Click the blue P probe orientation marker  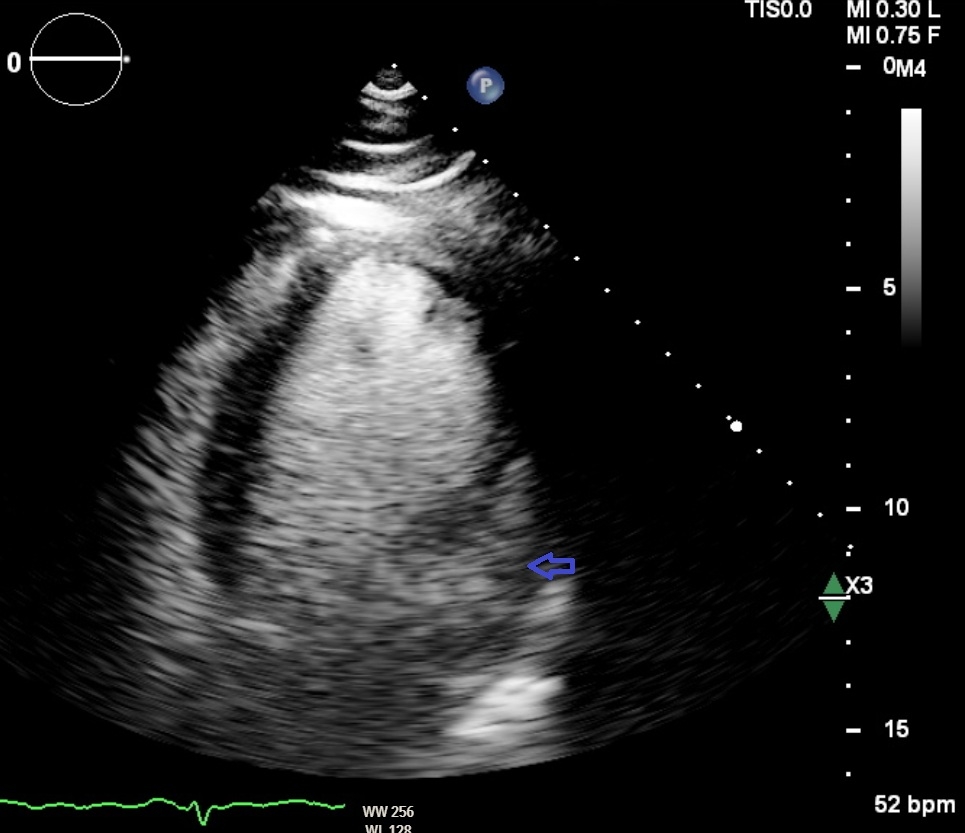click(485, 86)
